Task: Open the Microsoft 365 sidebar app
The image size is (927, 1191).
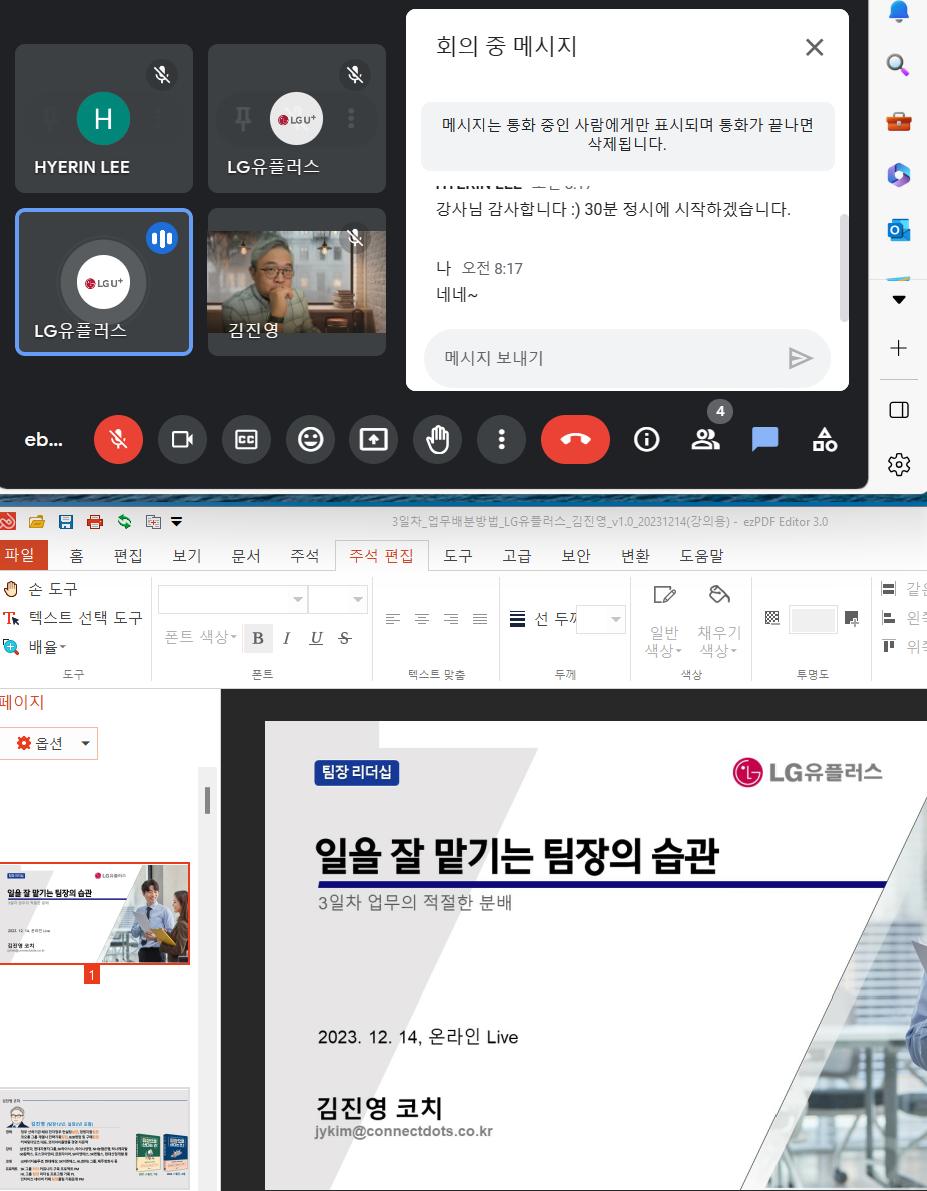Action: 898,175
